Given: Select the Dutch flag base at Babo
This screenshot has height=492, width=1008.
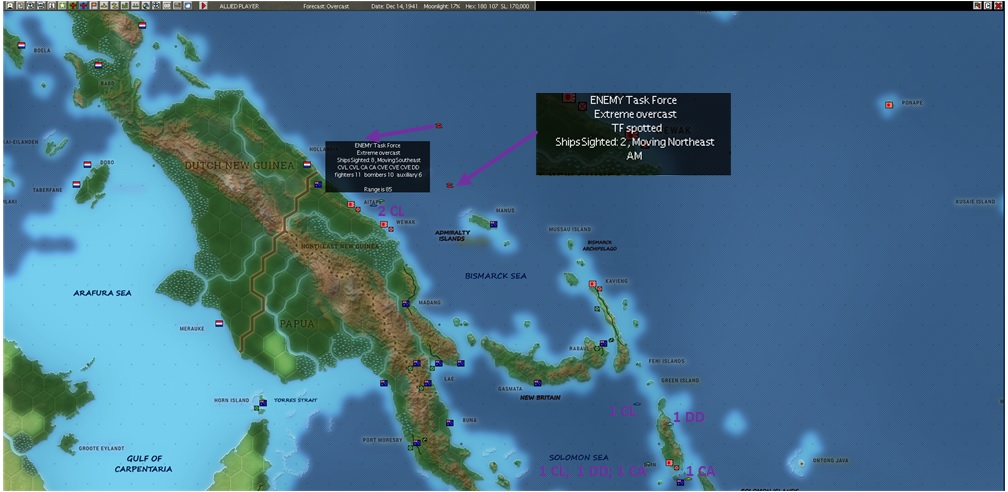Looking at the screenshot, I should 98,65.
